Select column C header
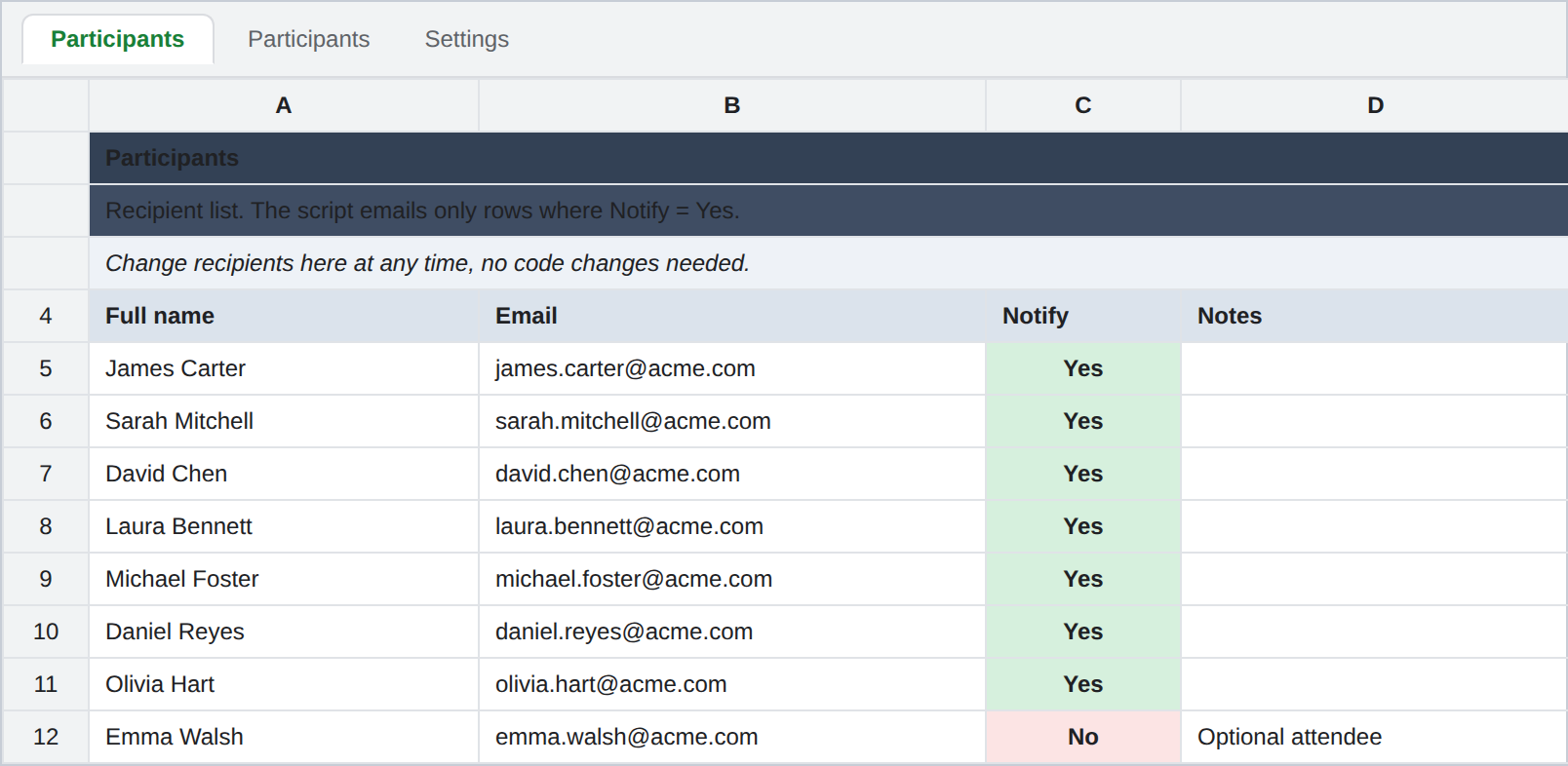 (x=1083, y=105)
